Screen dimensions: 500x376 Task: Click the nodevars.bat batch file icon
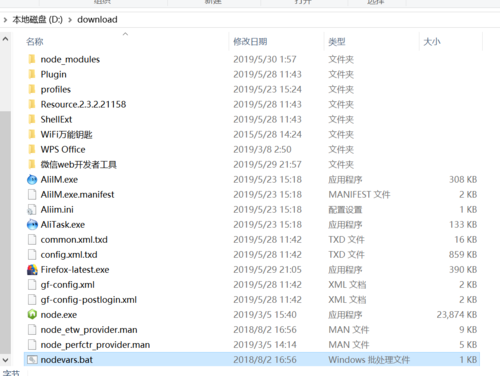click(x=32, y=360)
